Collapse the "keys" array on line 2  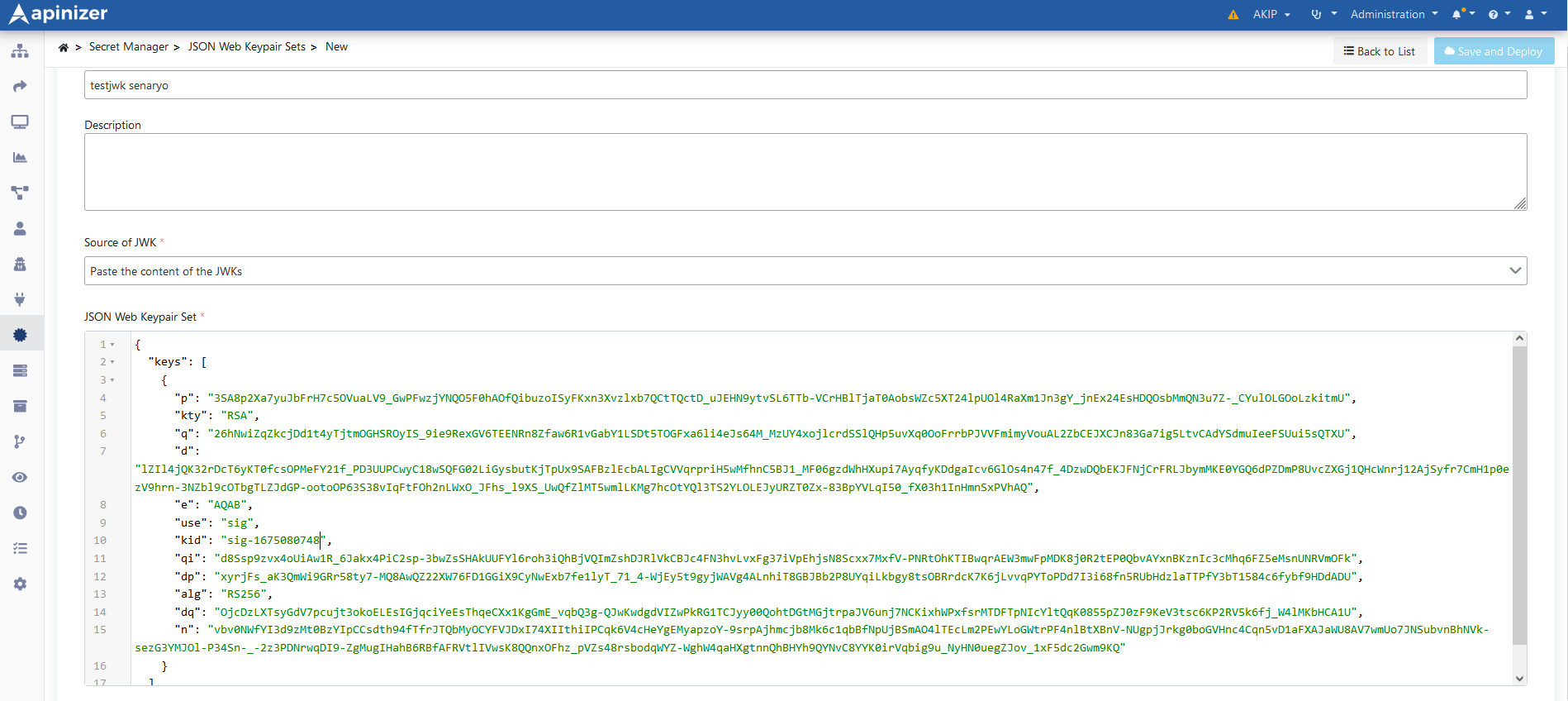pyautogui.click(x=112, y=362)
